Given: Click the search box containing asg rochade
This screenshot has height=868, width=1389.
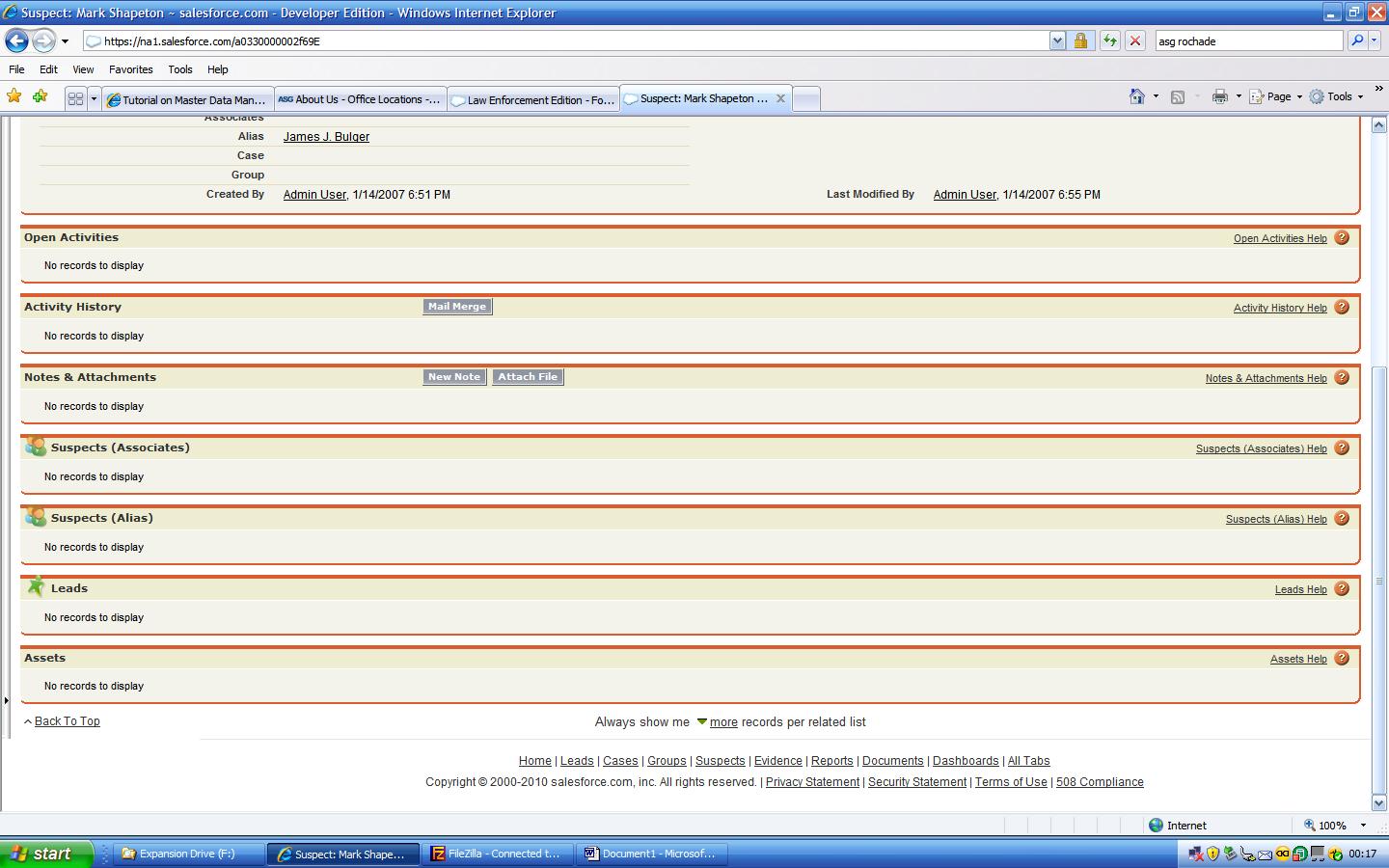Looking at the screenshot, I should [1249, 41].
